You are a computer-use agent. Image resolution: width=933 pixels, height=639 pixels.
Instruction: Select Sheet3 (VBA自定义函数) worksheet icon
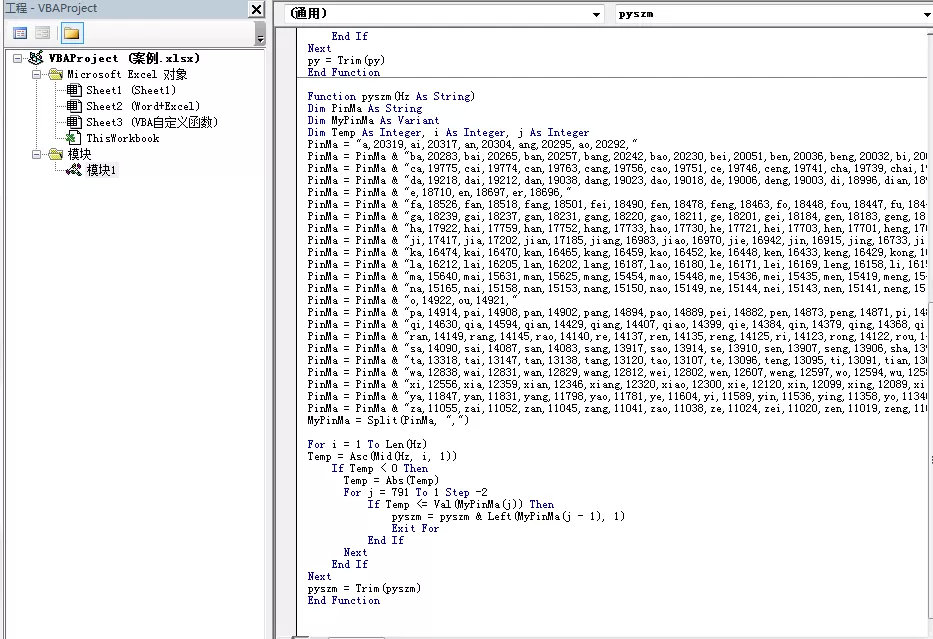point(73,122)
